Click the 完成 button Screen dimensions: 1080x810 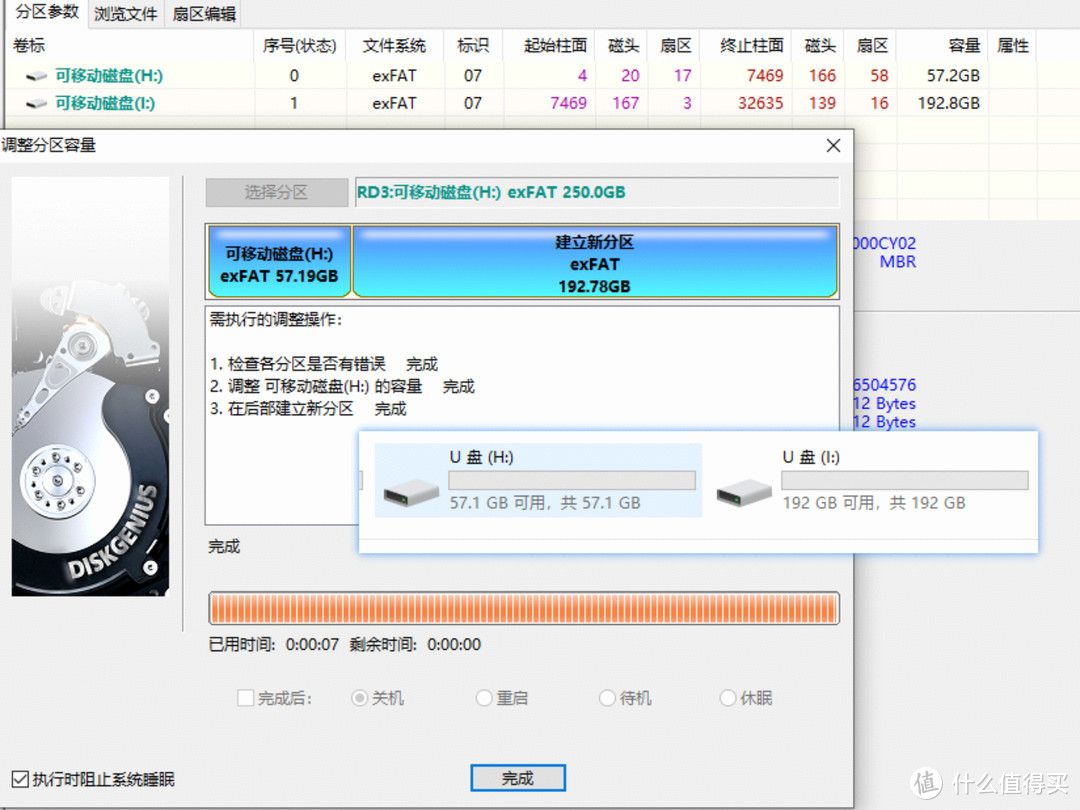(518, 778)
